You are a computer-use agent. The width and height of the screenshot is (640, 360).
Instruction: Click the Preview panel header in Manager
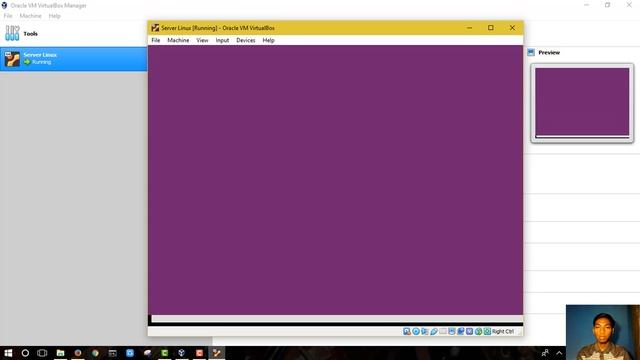click(x=549, y=53)
